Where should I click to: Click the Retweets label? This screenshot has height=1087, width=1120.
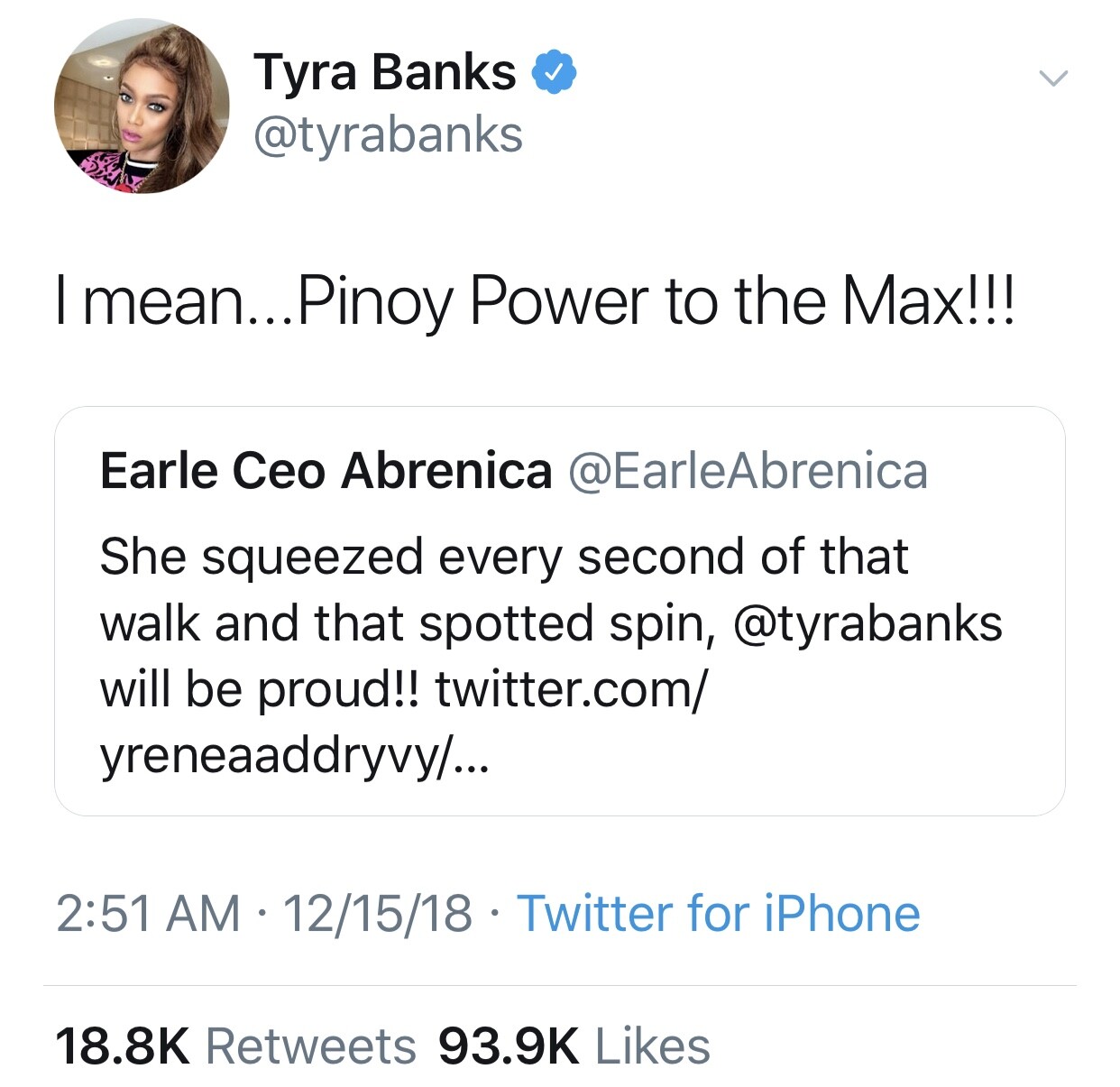click(x=311, y=1046)
